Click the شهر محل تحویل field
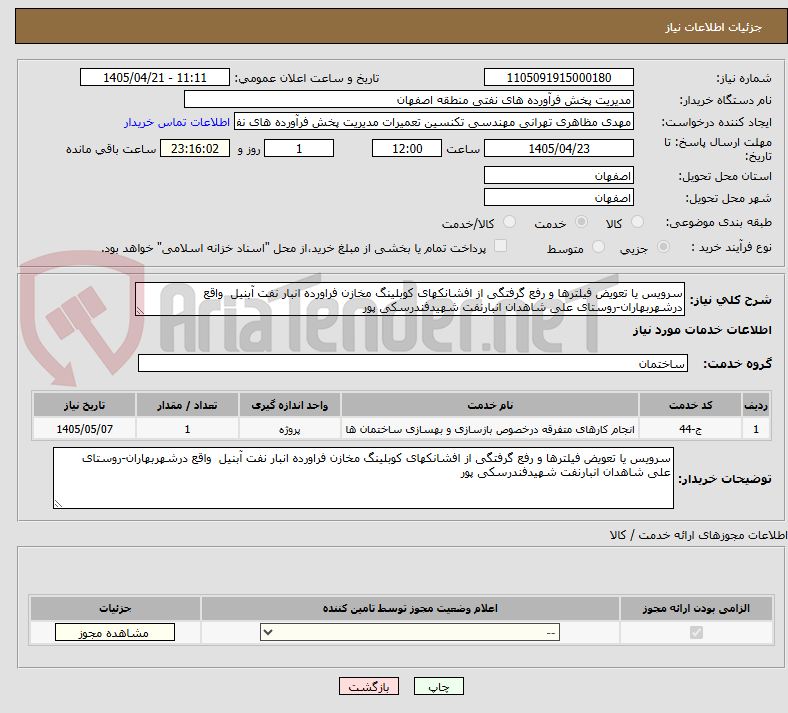Screen dimensions: 788x713 (559, 197)
